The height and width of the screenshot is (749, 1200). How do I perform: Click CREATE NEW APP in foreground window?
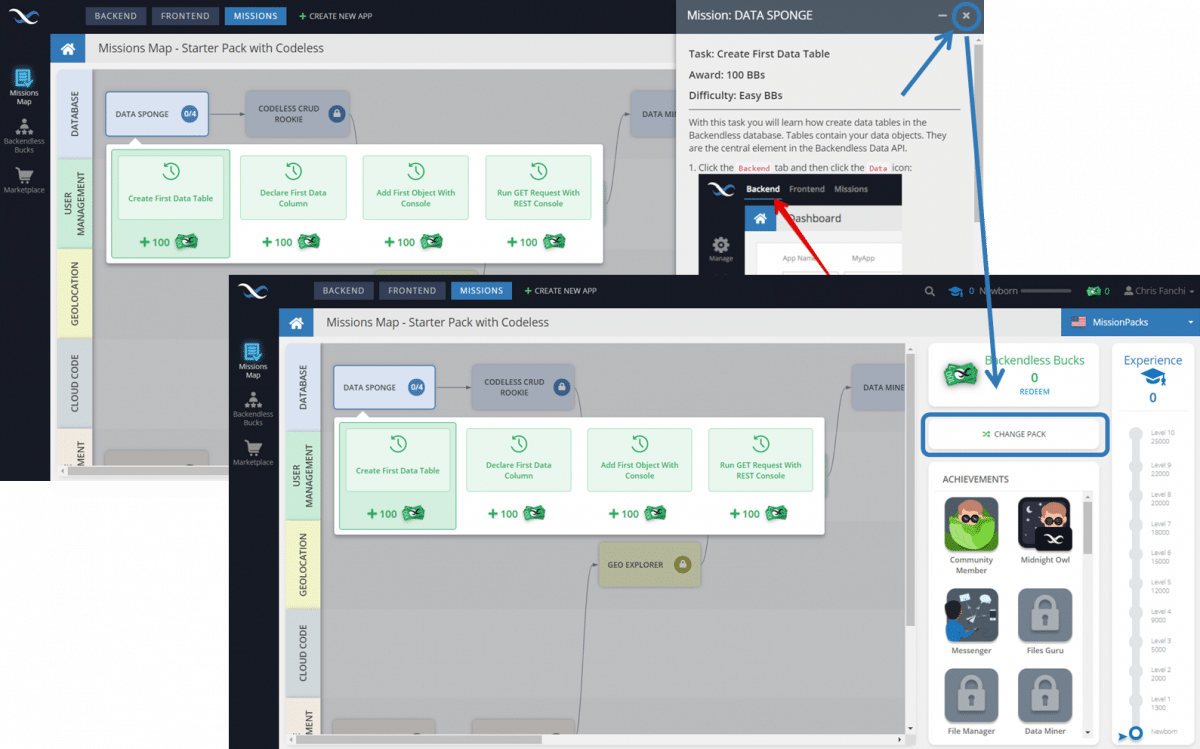[x=561, y=291]
